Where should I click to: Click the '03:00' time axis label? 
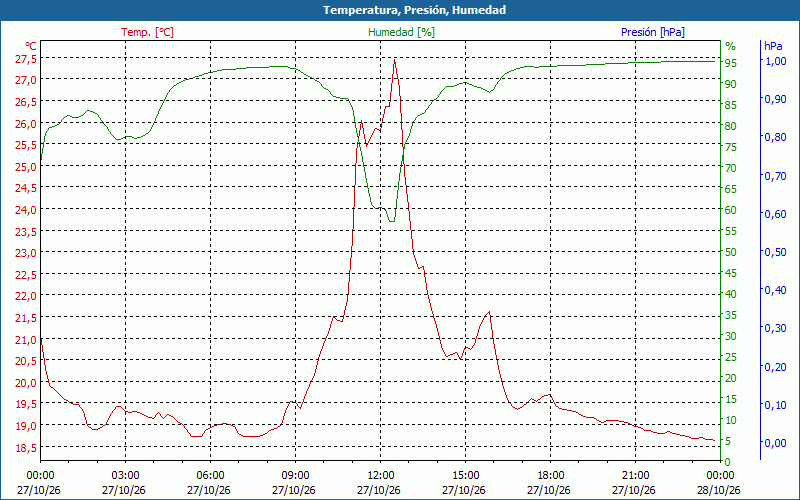(125, 476)
